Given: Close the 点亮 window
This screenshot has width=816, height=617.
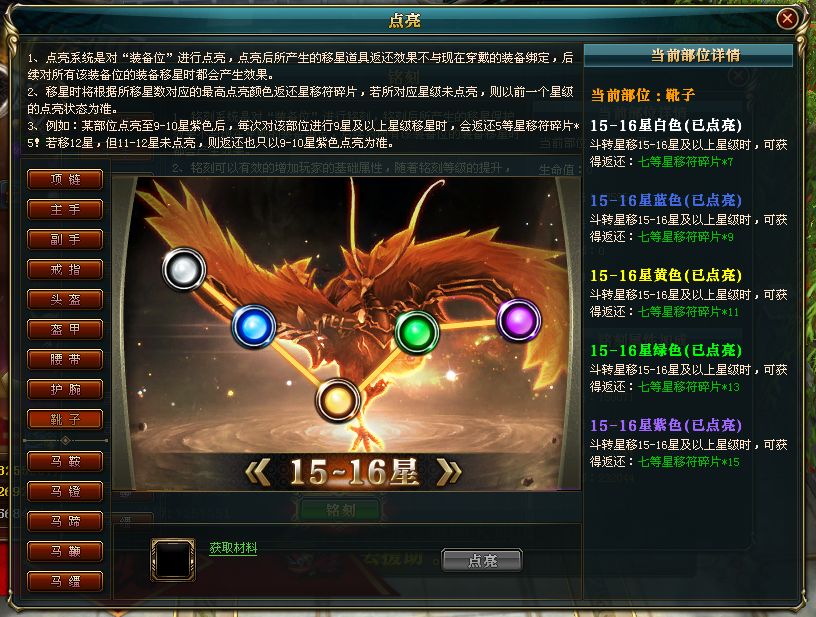Looking at the screenshot, I should [787, 19].
